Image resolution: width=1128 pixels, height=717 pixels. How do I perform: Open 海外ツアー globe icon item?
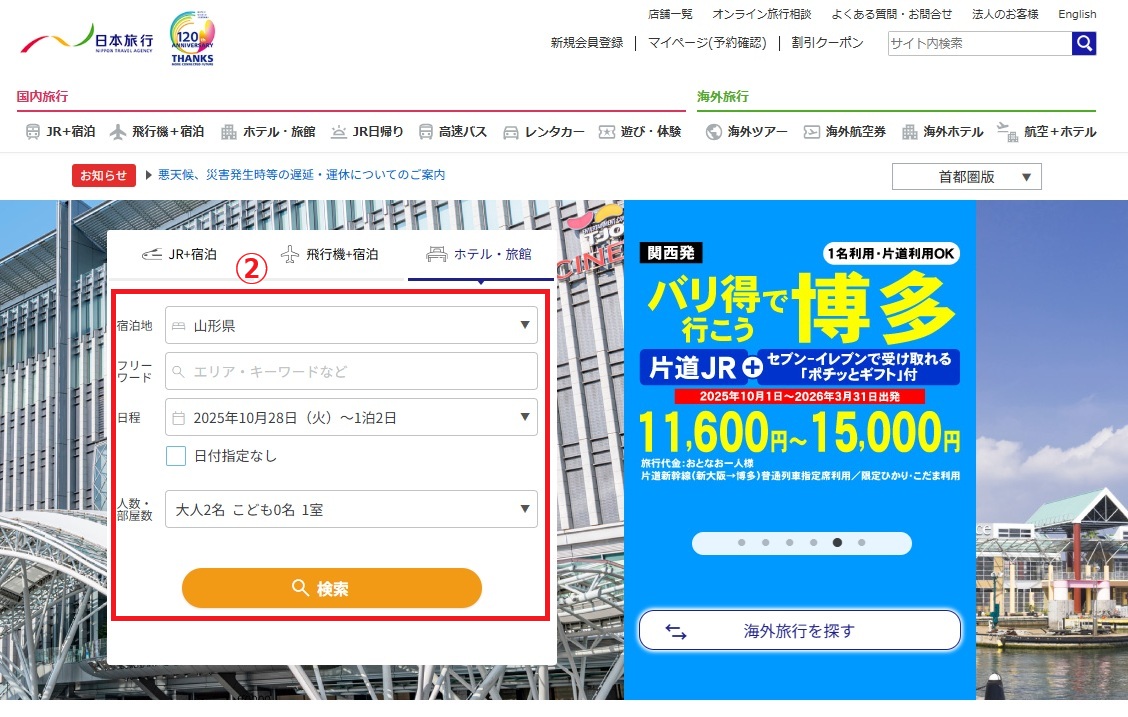[714, 132]
